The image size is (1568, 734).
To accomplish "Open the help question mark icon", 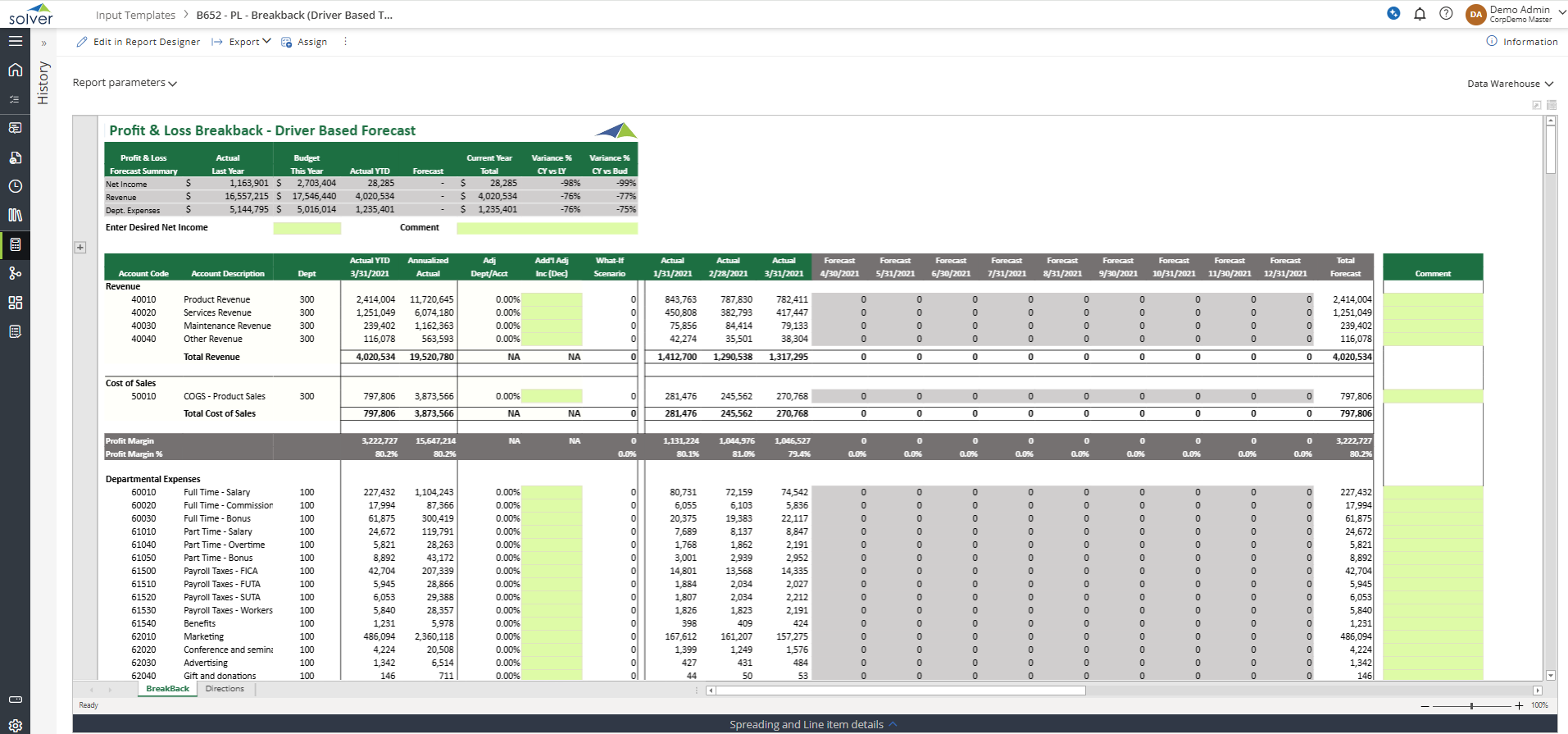I will click(1446, 14).
